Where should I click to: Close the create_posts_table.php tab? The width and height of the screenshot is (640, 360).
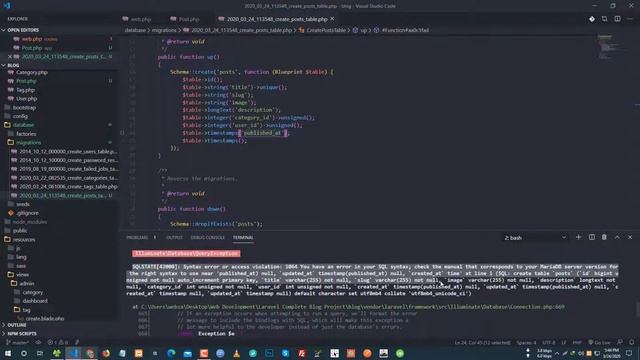(332, 19)
